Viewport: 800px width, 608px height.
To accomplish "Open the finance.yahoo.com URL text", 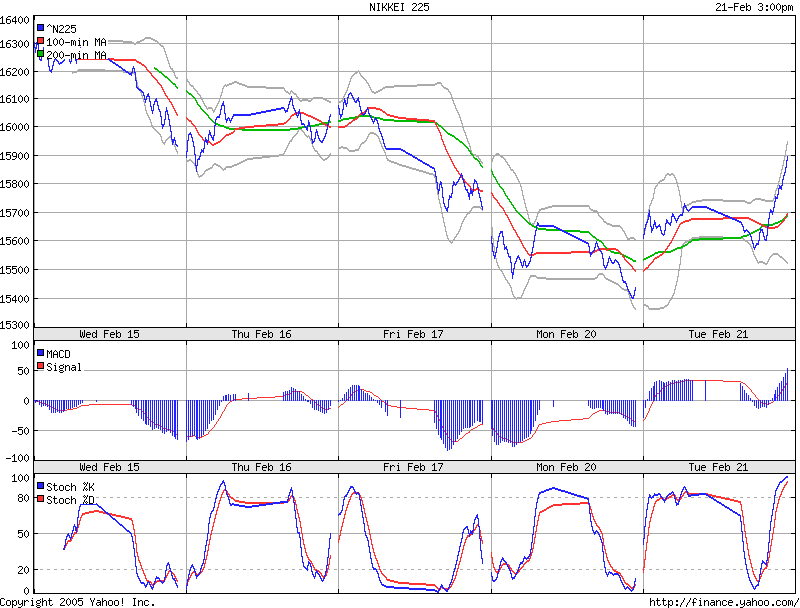I will coord(724,602).
